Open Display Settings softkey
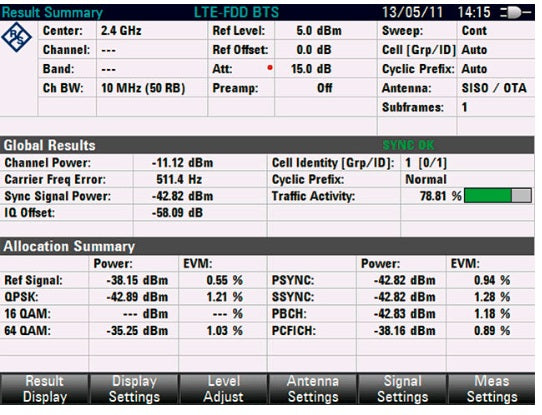Viewport: 542px width, 415px height. [x=134, y=389]
